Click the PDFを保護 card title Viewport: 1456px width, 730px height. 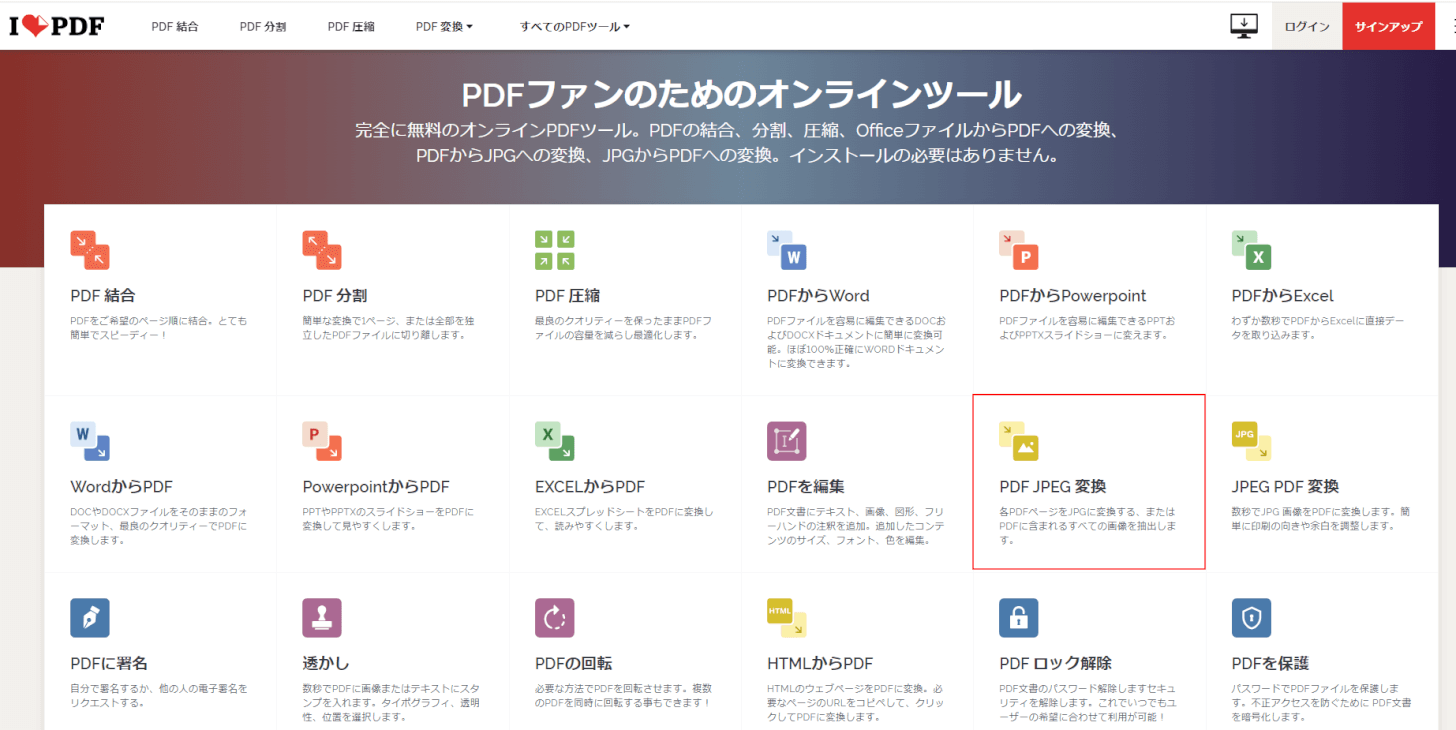pos(1270,664)
